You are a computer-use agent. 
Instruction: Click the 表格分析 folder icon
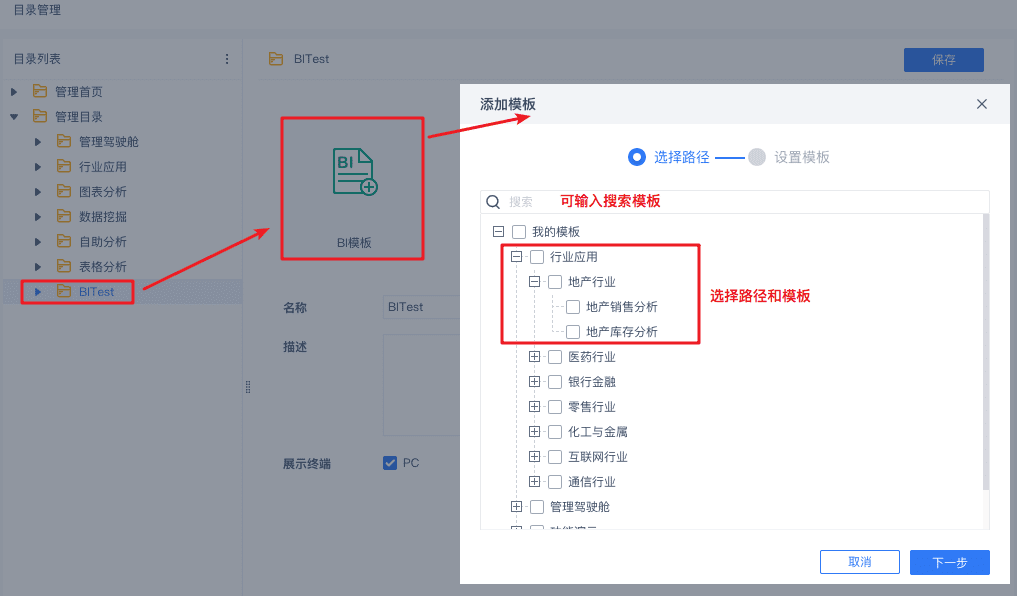[64, 266]
